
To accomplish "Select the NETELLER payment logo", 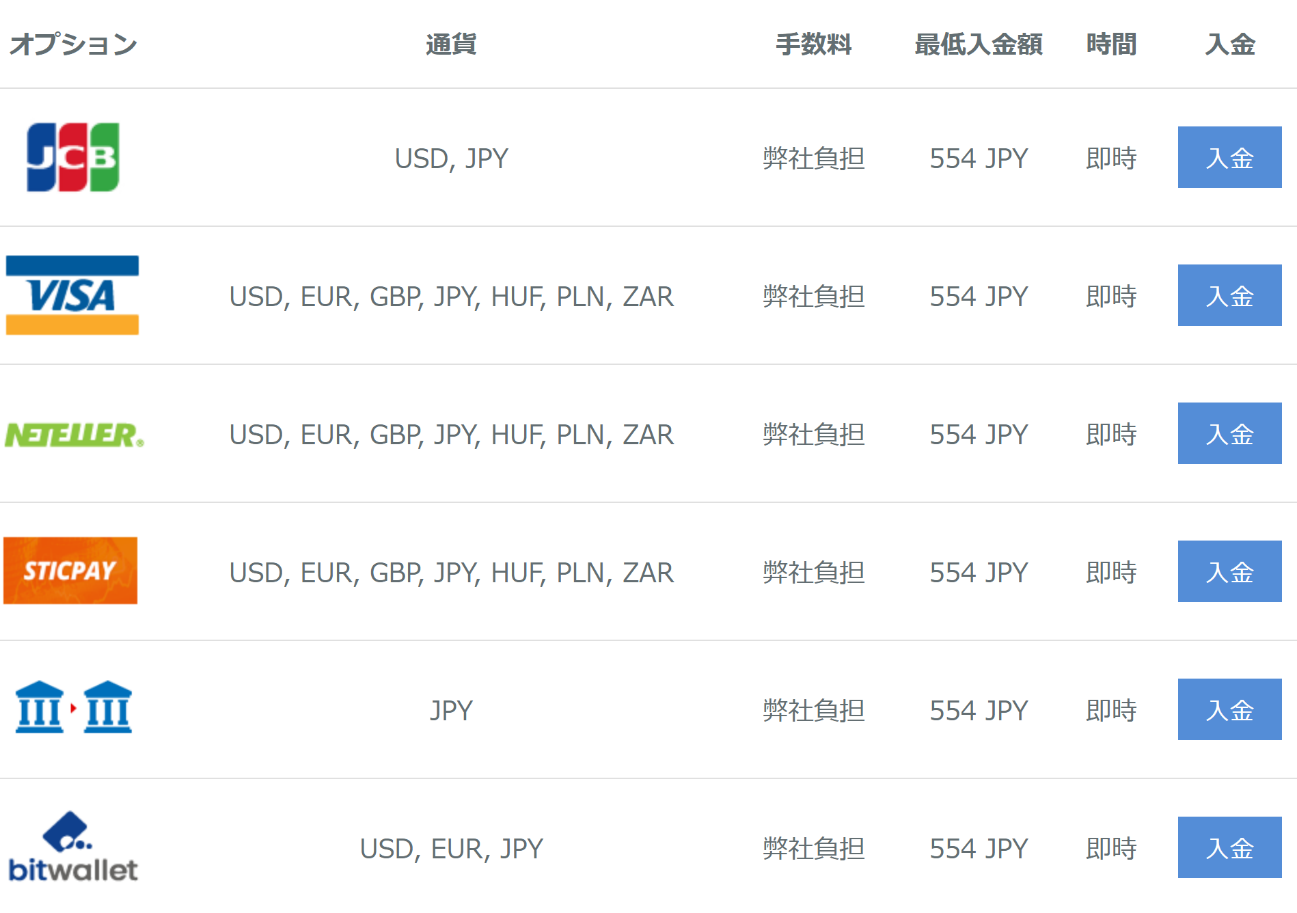I will (74, 434).
